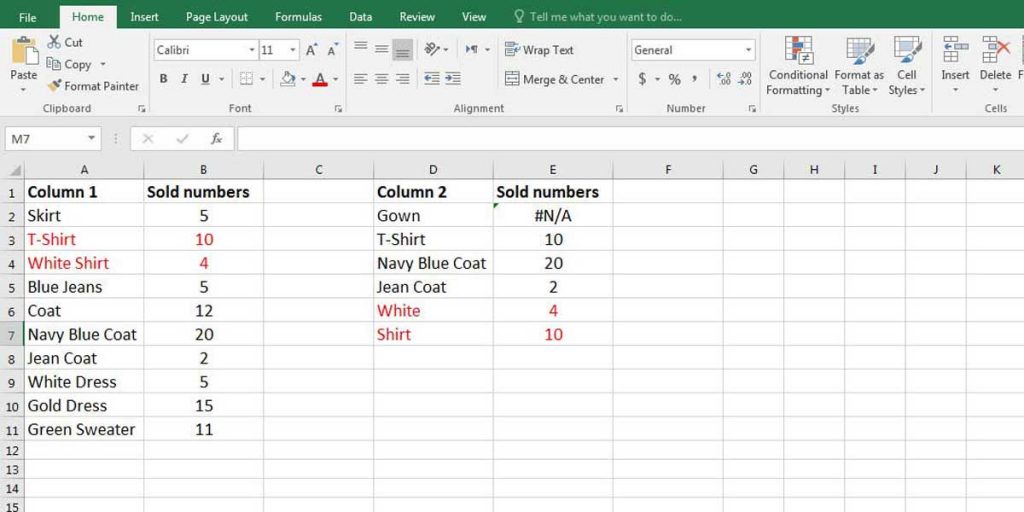Click the Copy icon
Viewport: 1024px width, 512px height.
pos(54,64)
